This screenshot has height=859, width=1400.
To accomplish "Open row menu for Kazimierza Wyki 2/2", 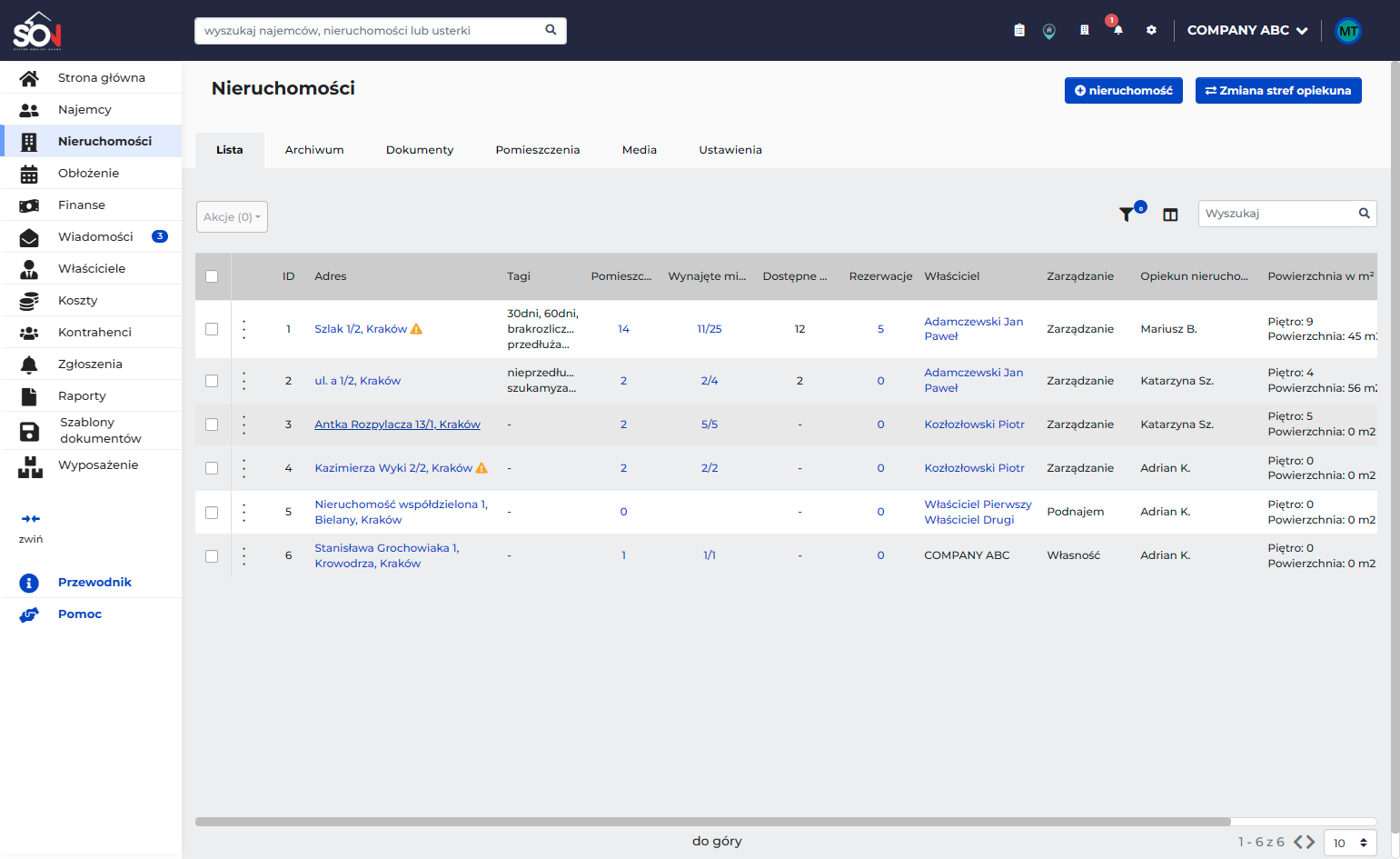I will coord(243,468).
